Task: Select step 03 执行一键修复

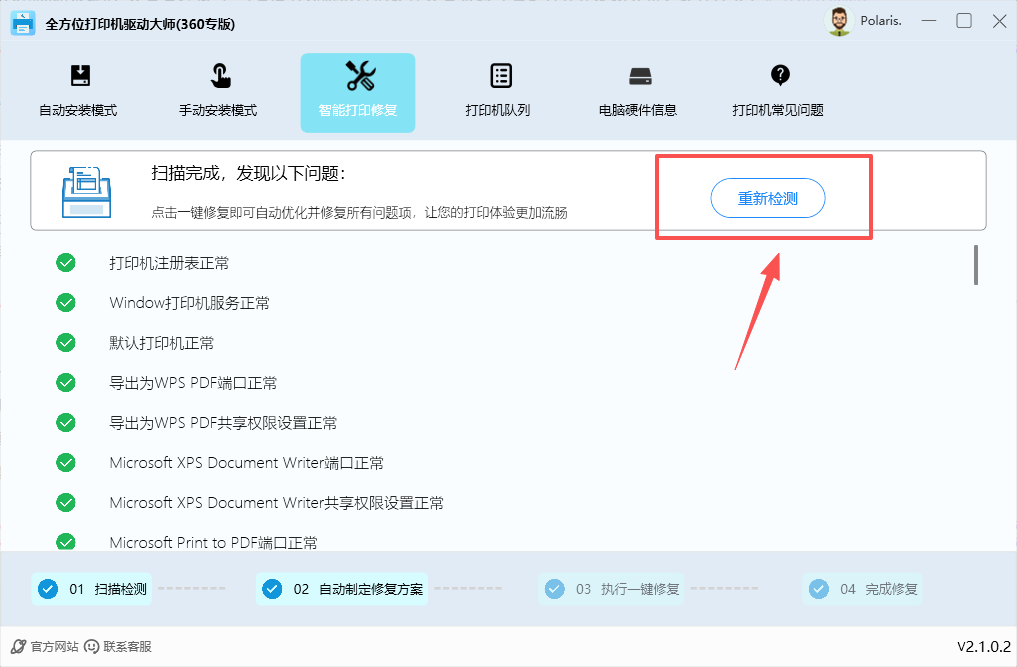Action: [610, 589]
